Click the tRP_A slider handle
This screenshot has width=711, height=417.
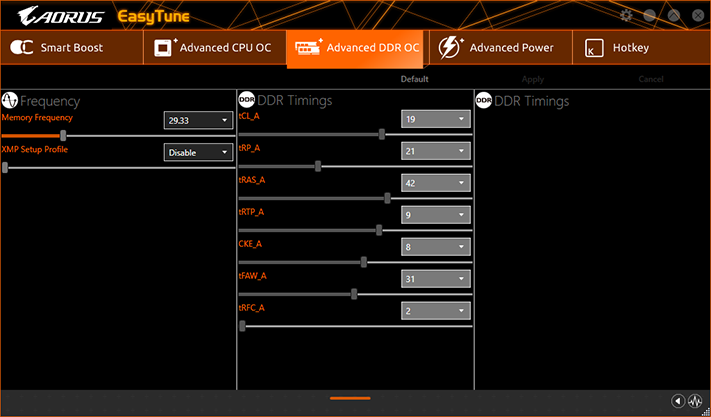318,166
